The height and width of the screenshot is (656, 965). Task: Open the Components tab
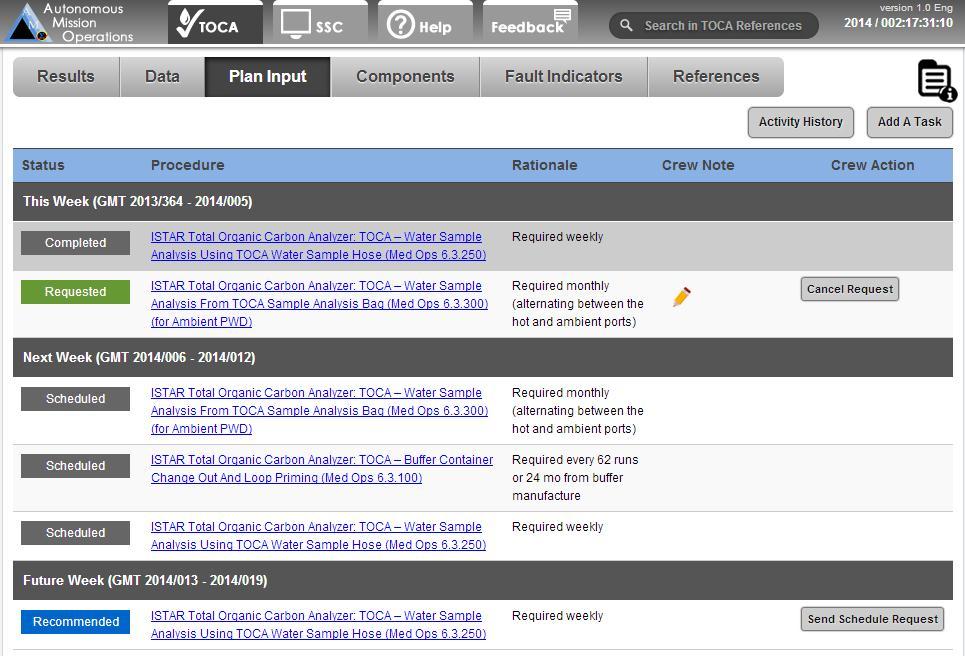coord(405,76)
